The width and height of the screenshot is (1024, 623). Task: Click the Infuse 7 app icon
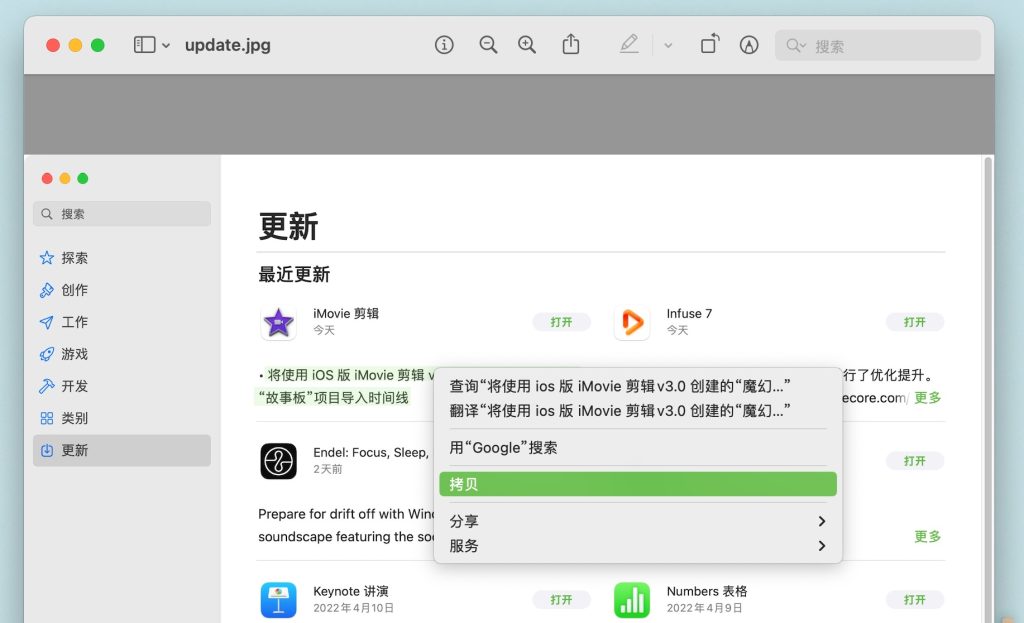coord(632,322)
